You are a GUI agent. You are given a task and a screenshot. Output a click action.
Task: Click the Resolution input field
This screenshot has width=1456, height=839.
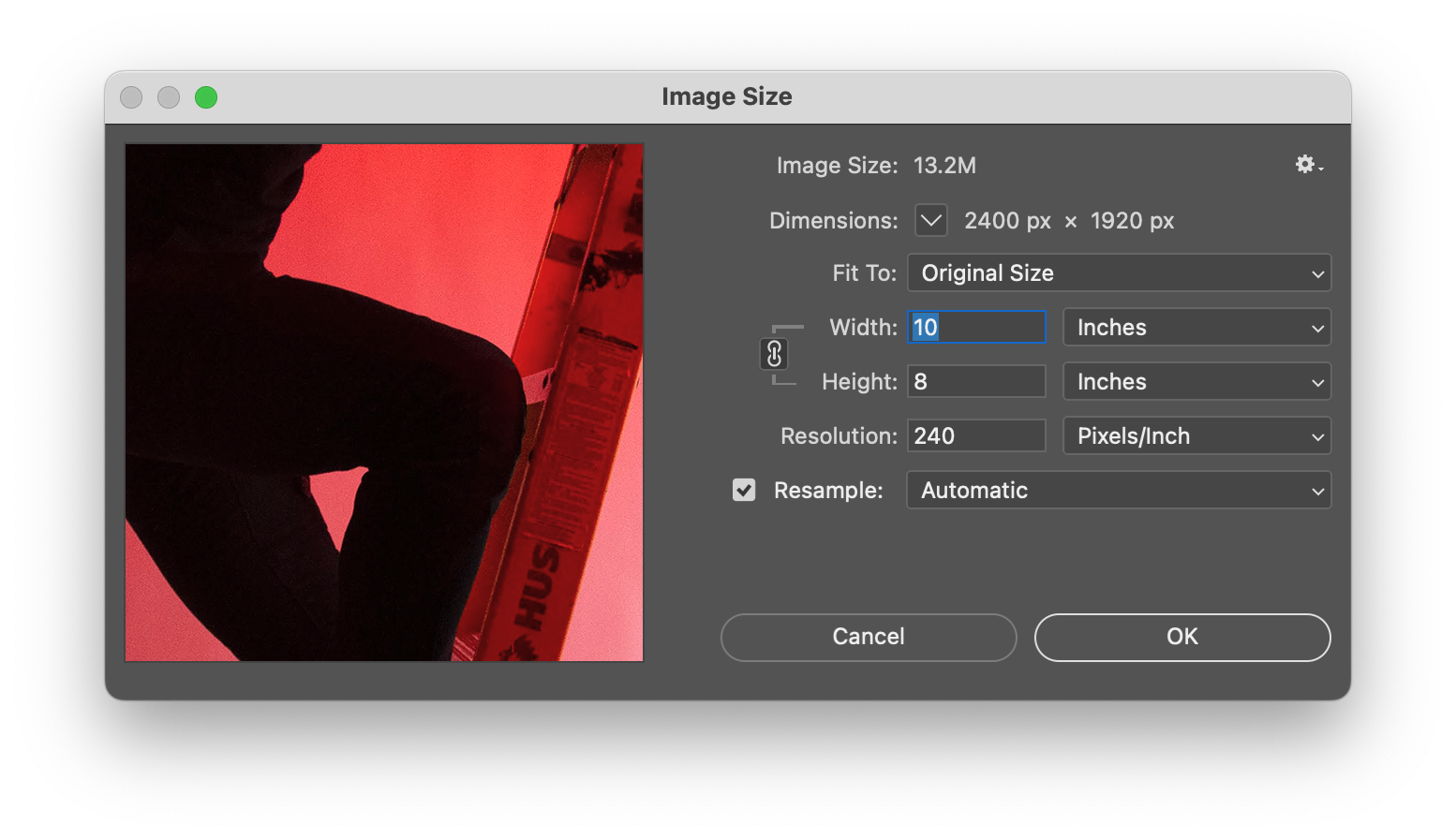976,435
